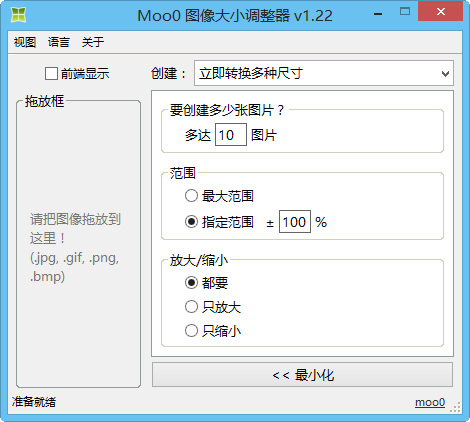
Task: Open the moo0 link in status bar
Action: 430,402
